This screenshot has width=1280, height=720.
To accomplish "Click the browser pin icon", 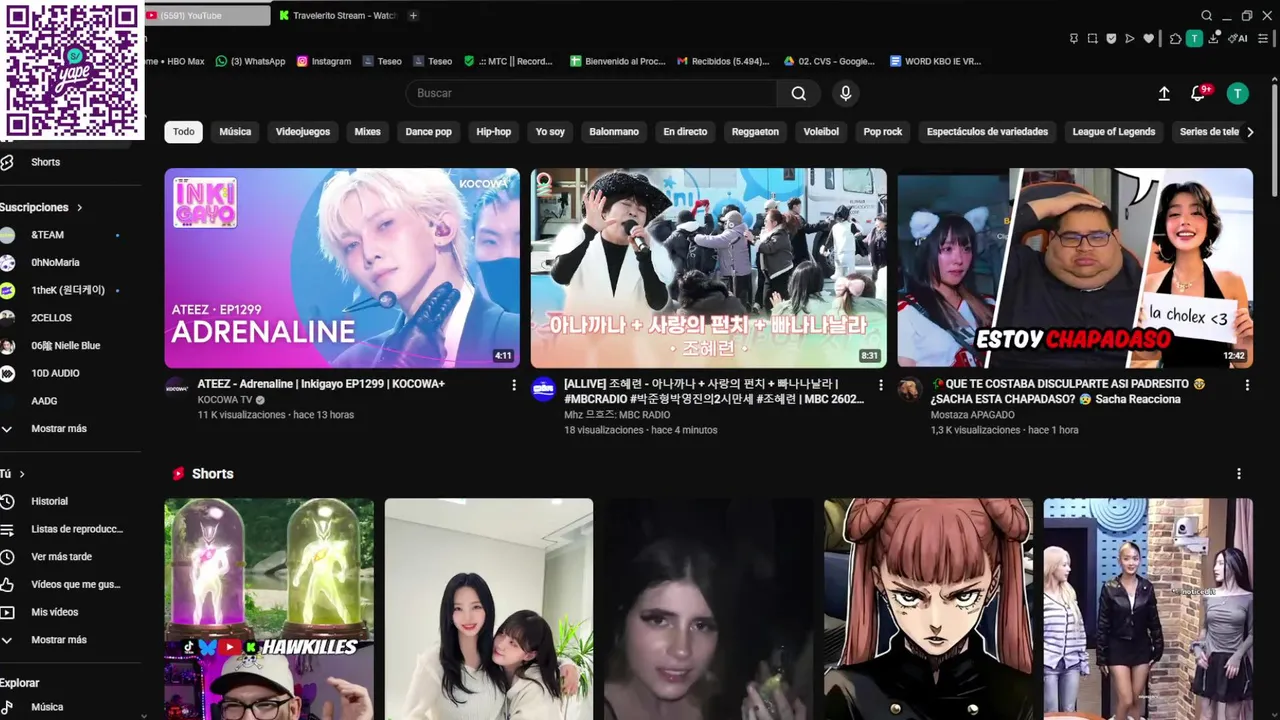I will (1074, 39).
